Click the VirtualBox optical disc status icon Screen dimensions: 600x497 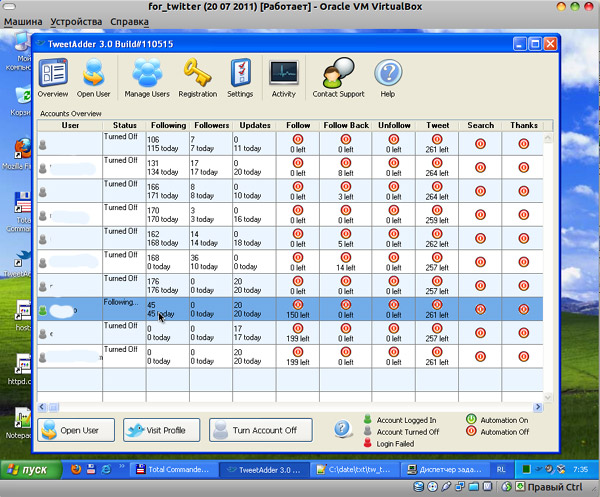(x=432, y=487)
